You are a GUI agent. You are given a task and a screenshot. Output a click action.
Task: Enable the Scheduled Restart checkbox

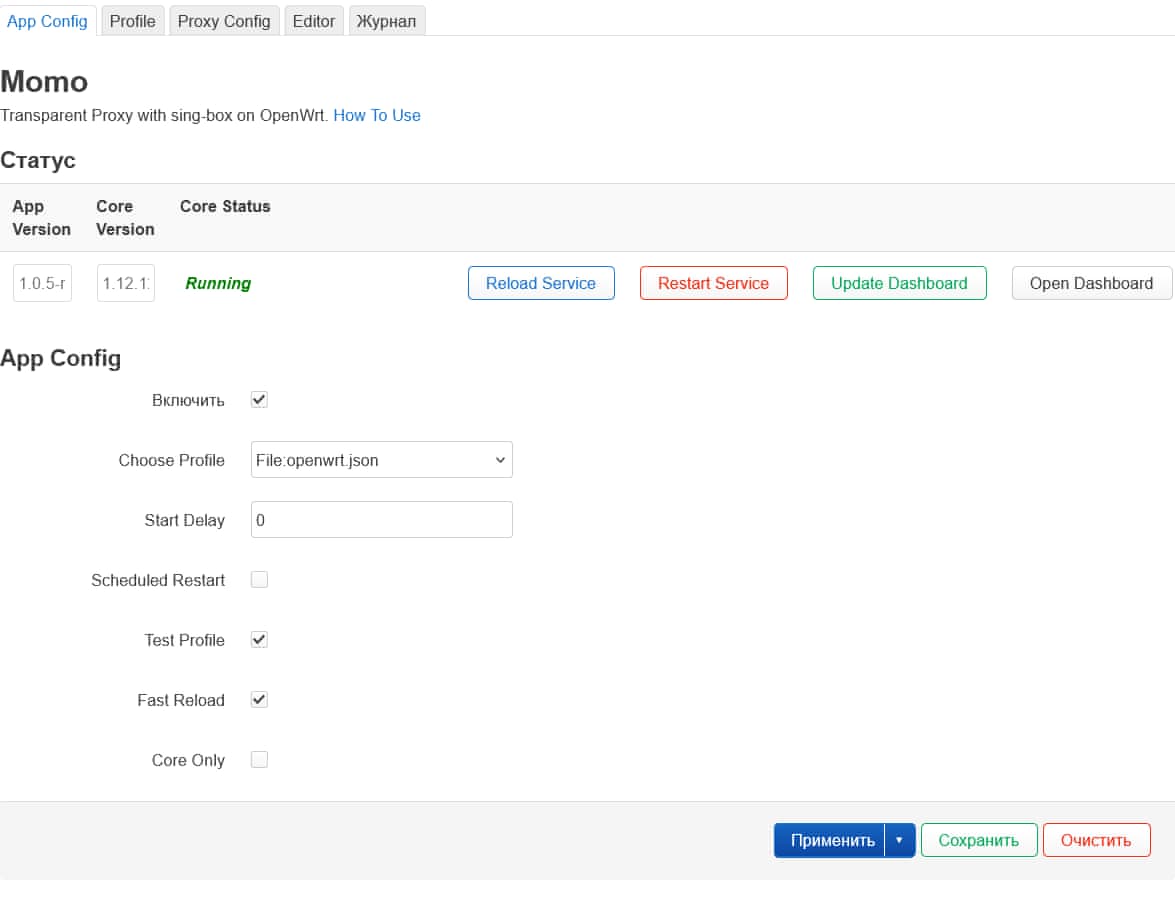coord(259,580)
